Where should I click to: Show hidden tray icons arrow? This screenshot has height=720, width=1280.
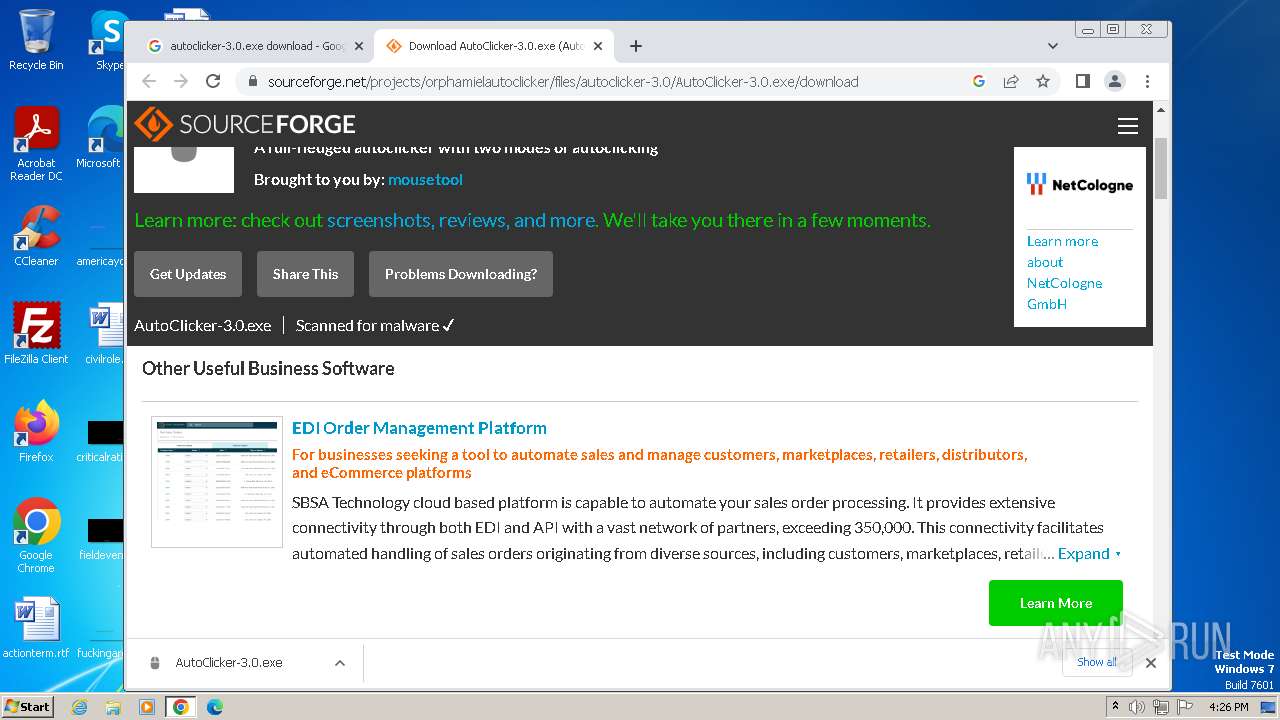point(1116,707)
